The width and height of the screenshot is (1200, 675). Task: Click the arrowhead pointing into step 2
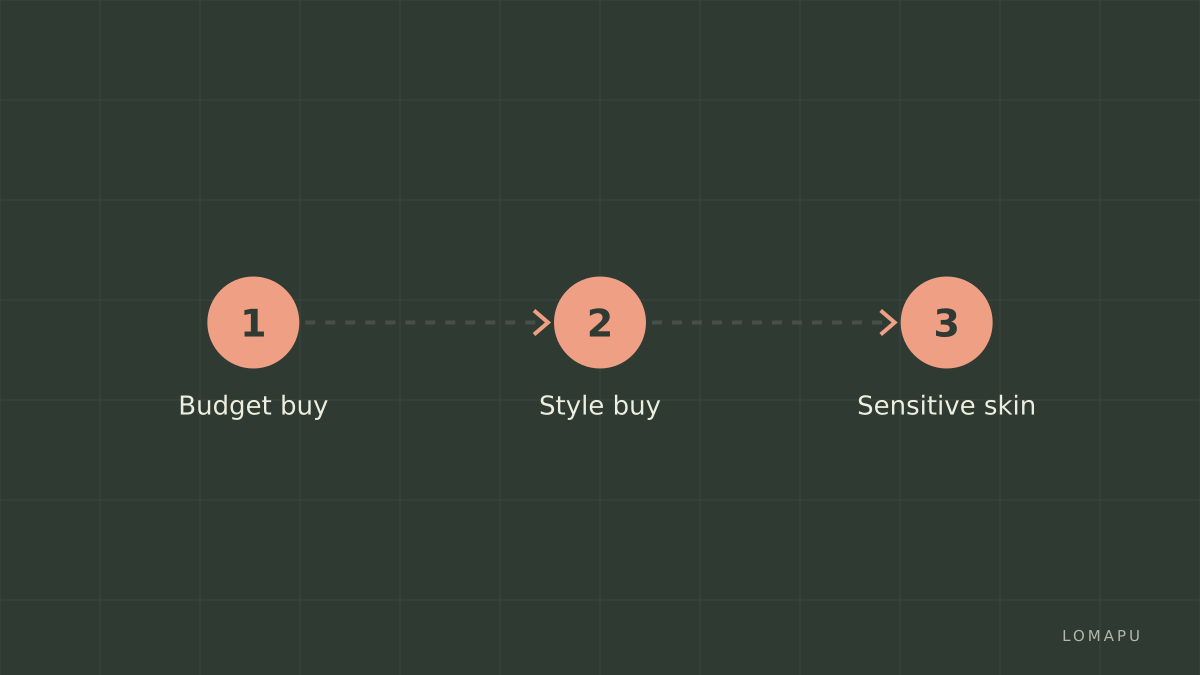click(x=542, y=322)
